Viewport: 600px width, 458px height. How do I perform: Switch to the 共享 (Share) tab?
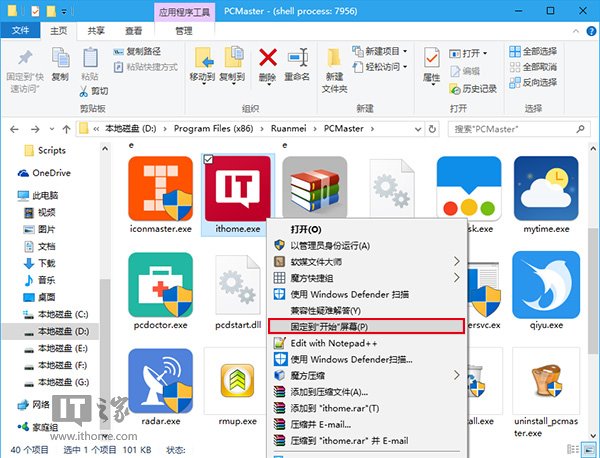[x=96, y=31]
